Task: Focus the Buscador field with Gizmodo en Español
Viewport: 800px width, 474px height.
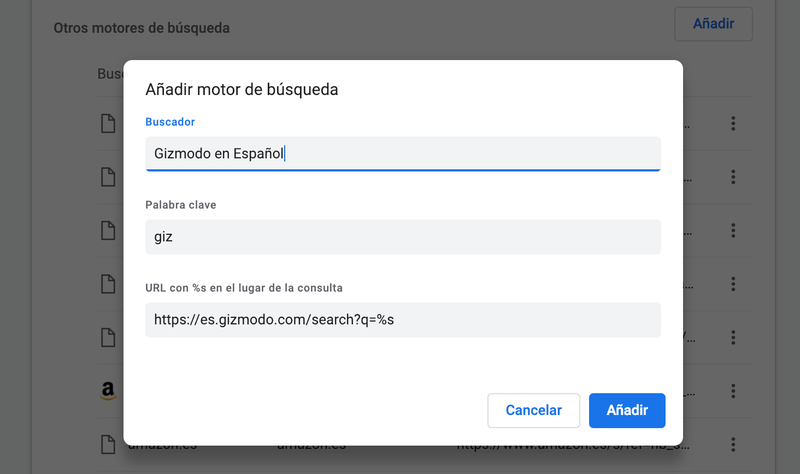Action: coord(403,154)
